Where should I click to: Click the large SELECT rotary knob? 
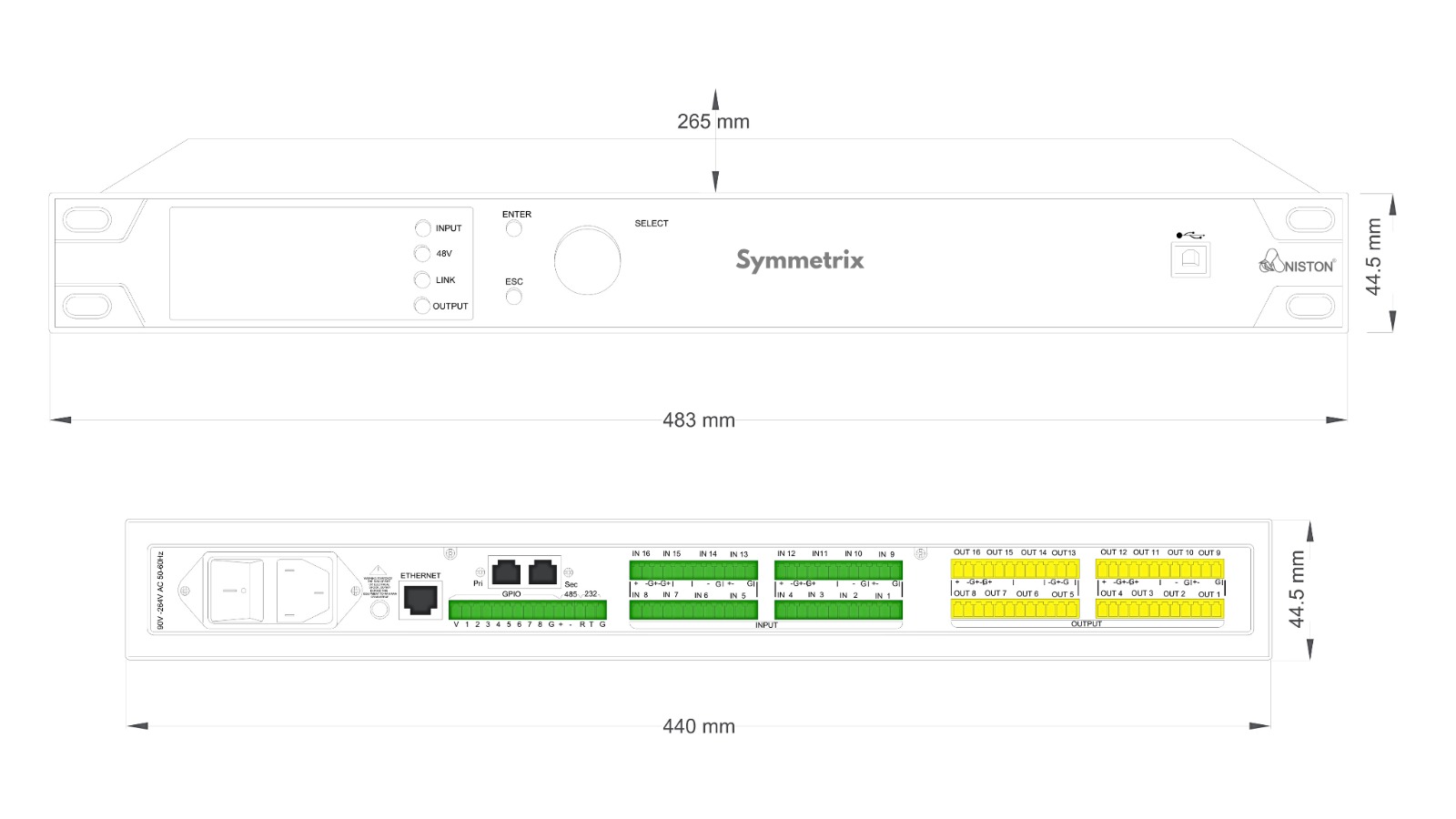tap(587, 261)
